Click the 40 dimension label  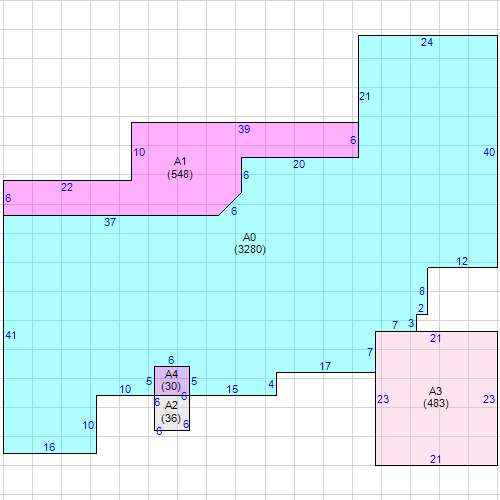point(489,152)
